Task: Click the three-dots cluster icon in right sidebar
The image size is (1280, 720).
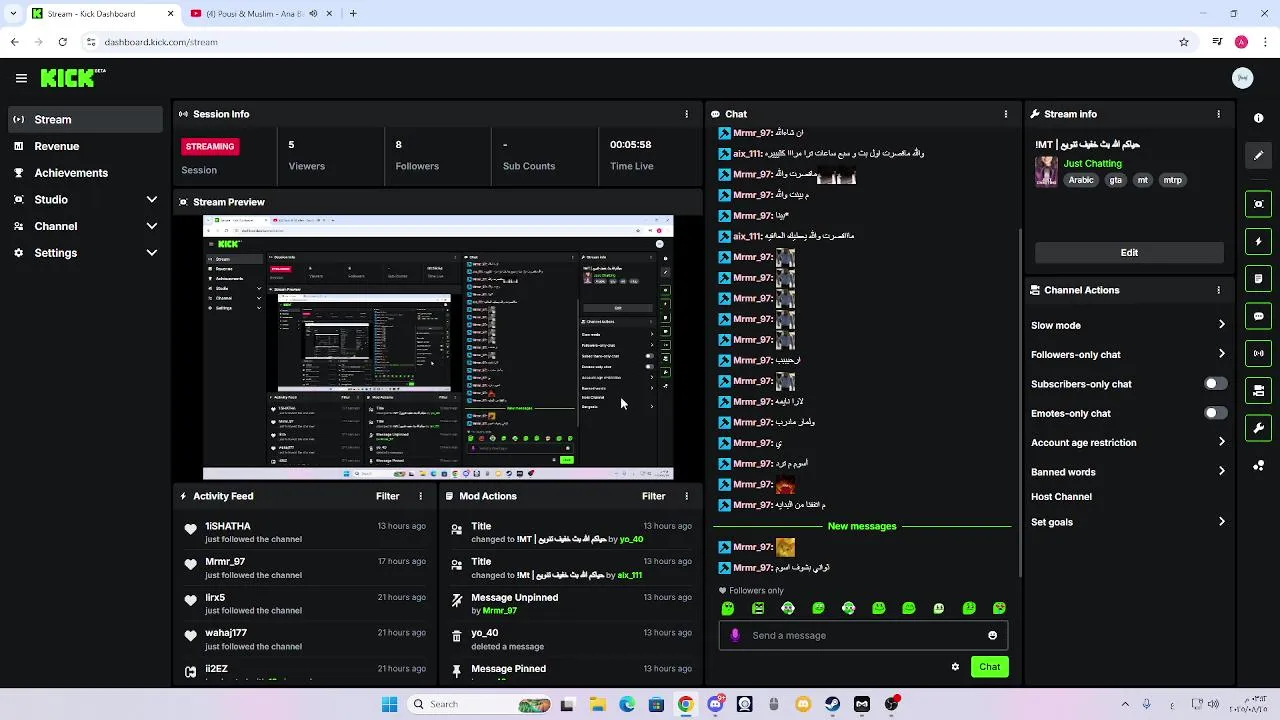Action: coord(1258,465)
